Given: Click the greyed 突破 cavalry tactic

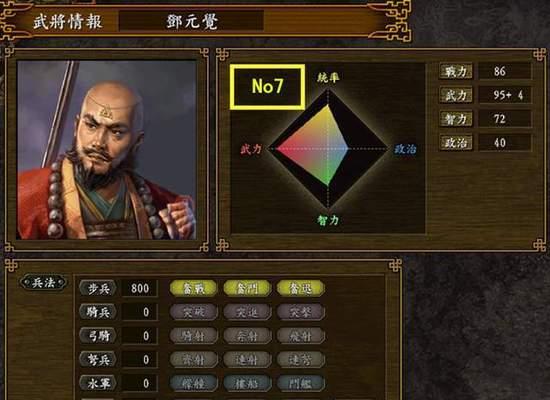Looking at the screenshot, I should tap(193, 312).
